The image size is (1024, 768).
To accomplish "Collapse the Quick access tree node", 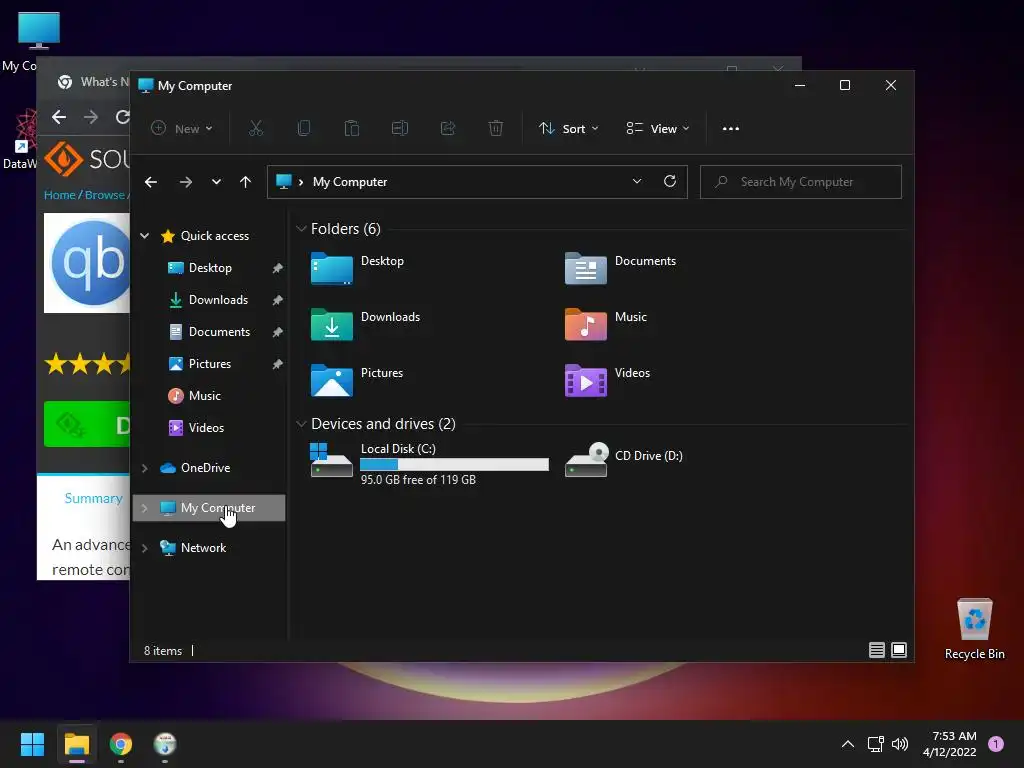I will (x=144, y=236).
